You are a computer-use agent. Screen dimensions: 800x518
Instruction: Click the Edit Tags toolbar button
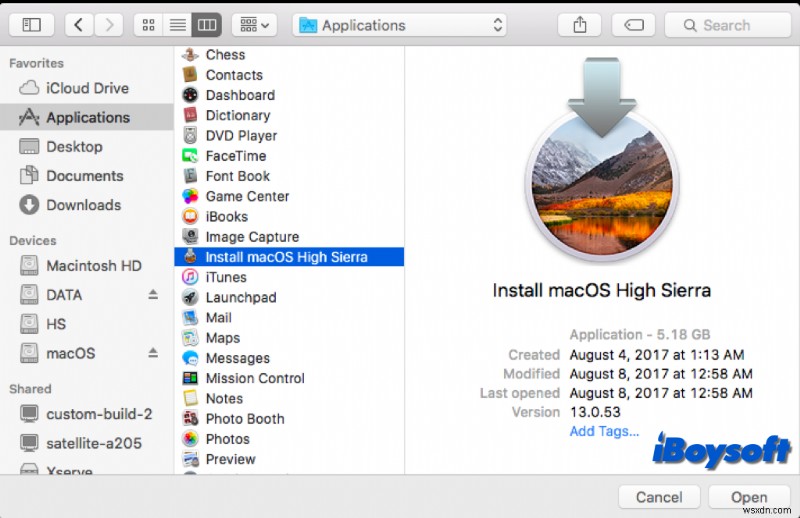point(634,25)
